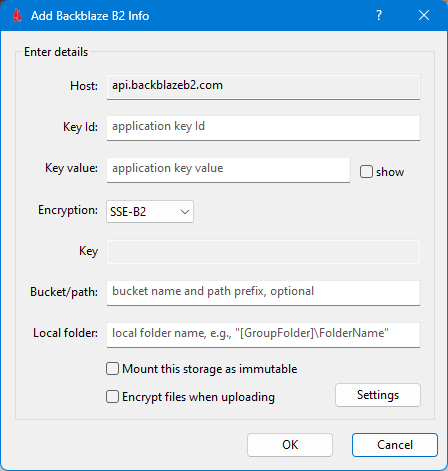Click the Mount this storage as immutable label
Viewport: 448px width, 471px height.
pyautogui.click(x=210, y=369)
